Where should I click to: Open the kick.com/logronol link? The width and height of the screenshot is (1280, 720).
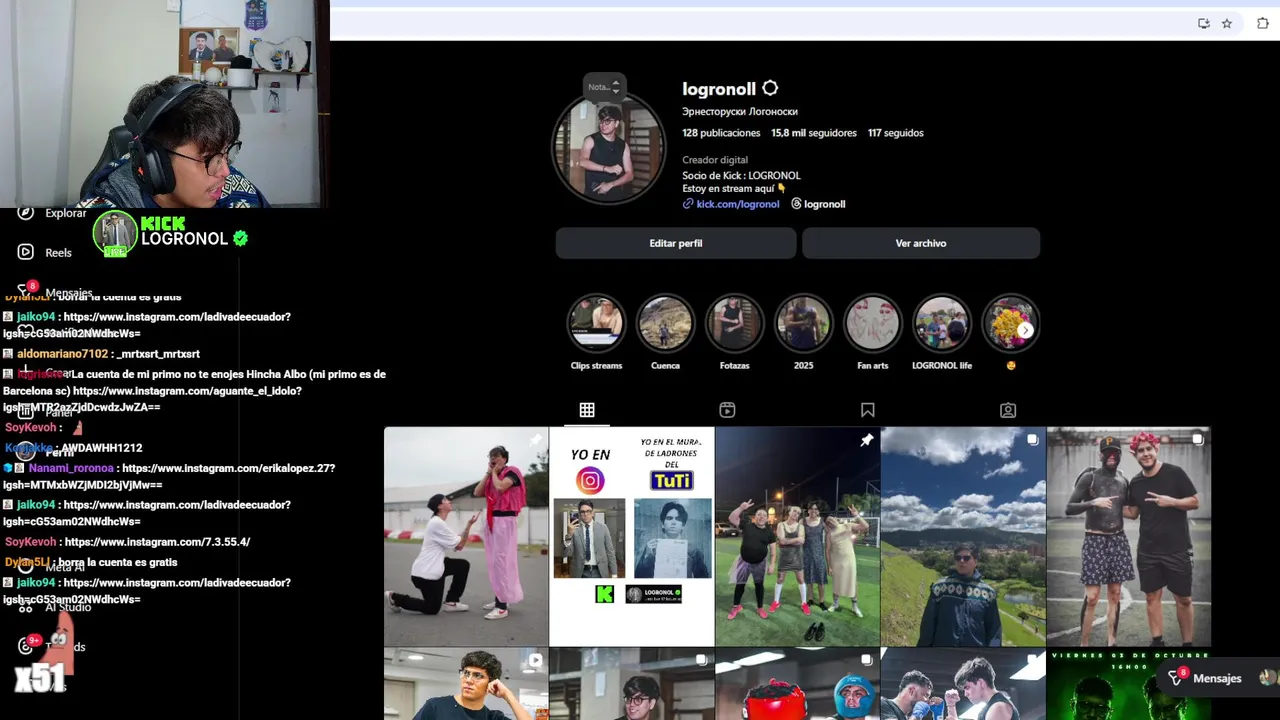(x=738, y=204)
